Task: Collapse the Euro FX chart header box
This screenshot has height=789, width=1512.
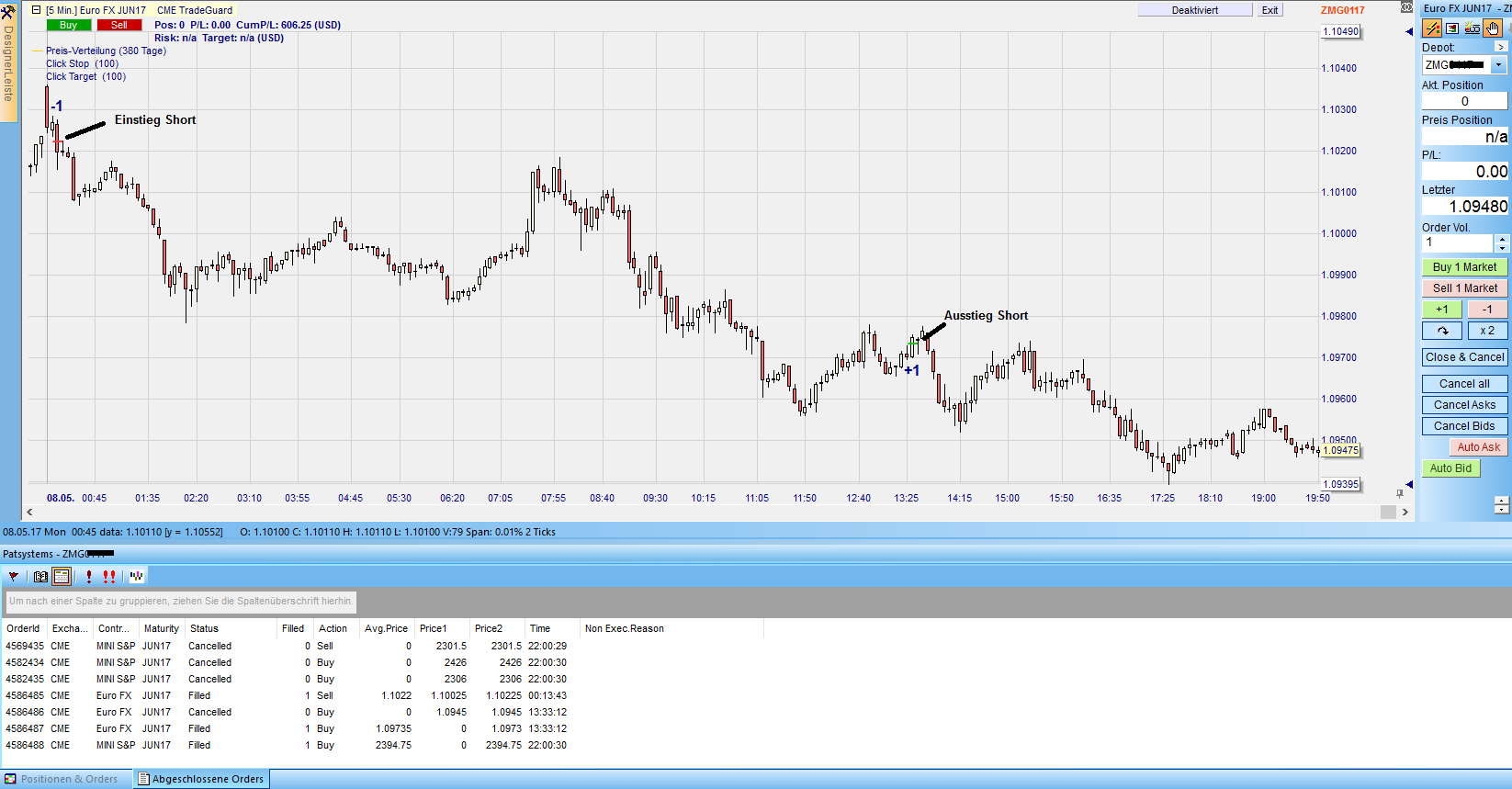Action: click(x=36, y=10)
